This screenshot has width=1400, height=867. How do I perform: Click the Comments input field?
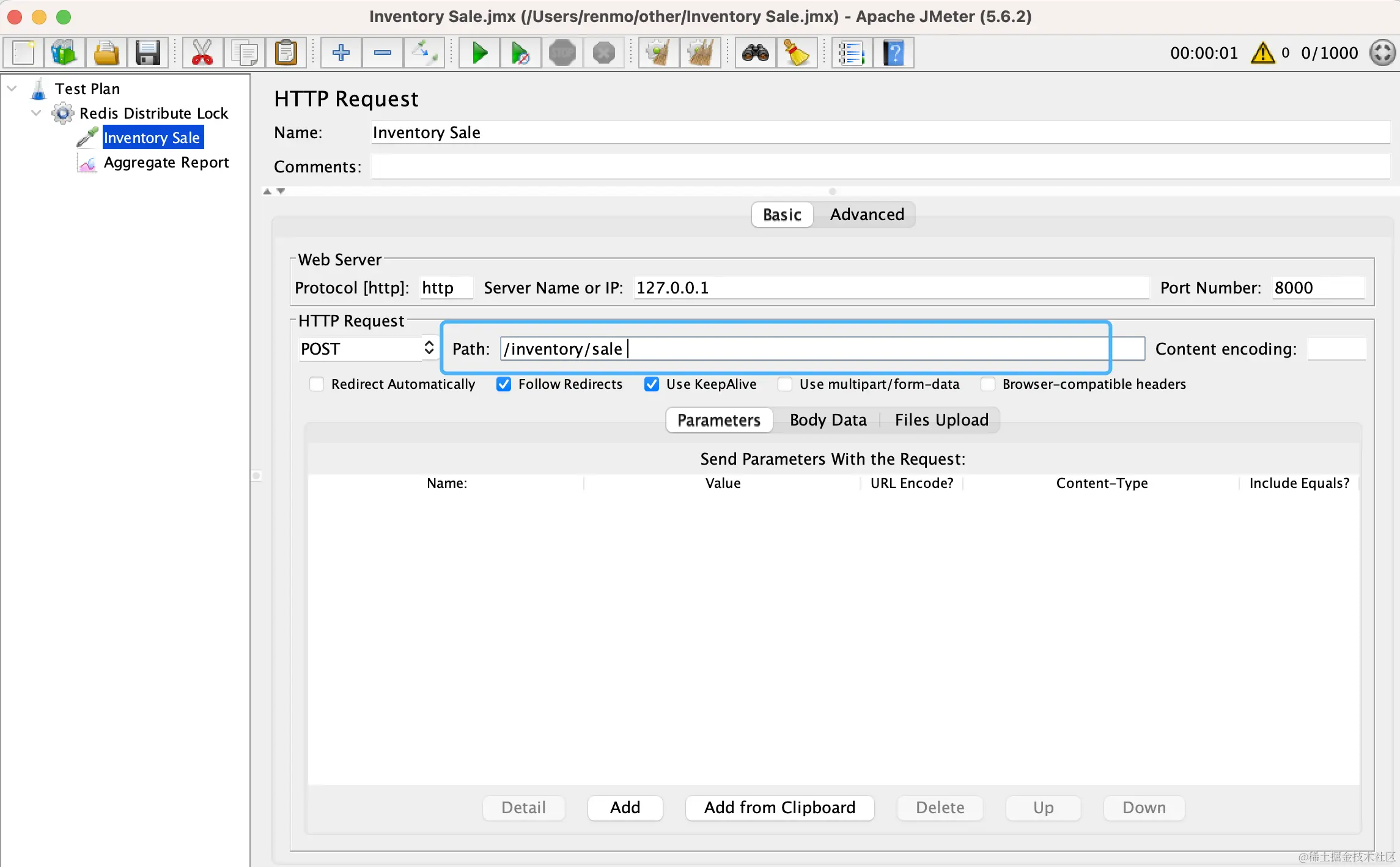point(880,166)
